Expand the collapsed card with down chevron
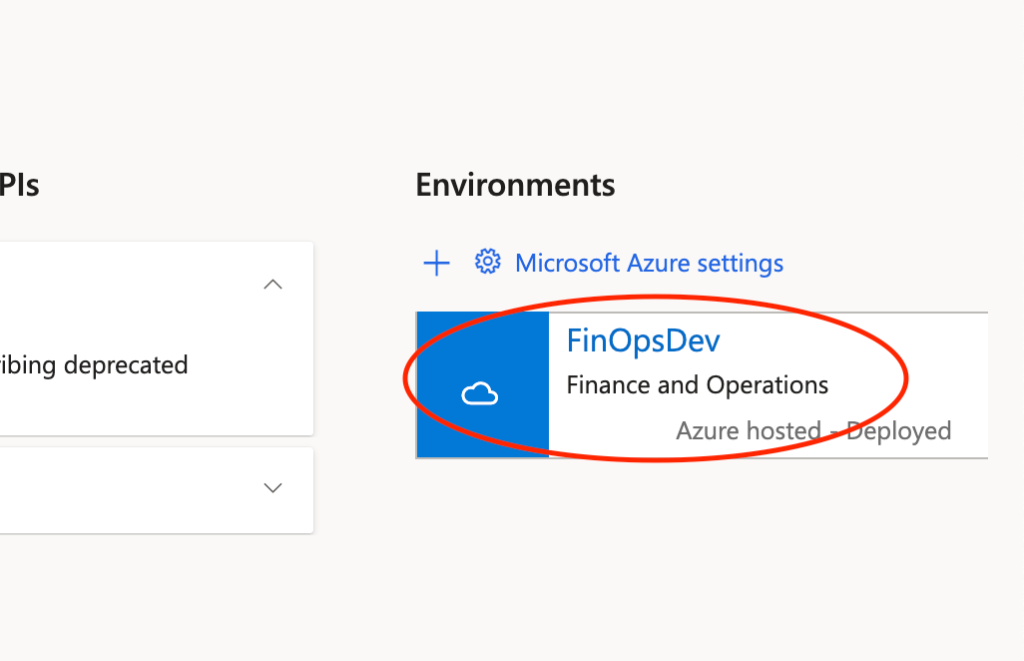Viewport: 1024px width, 661px height. click(272, 488)
